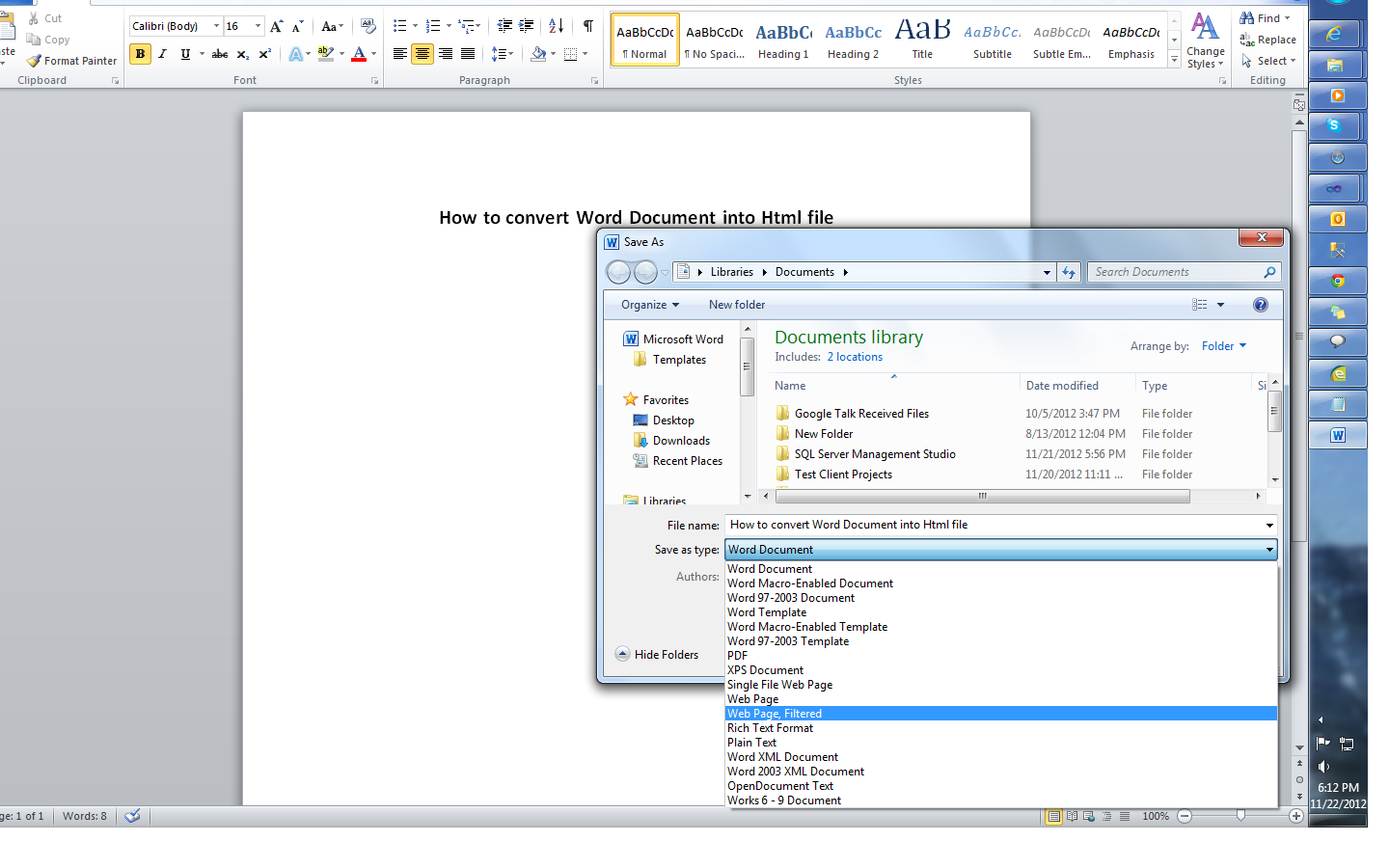Apply underline to the text
Image resolution: width=1389 pixels, height=868 pixels.
coord(183,54)
